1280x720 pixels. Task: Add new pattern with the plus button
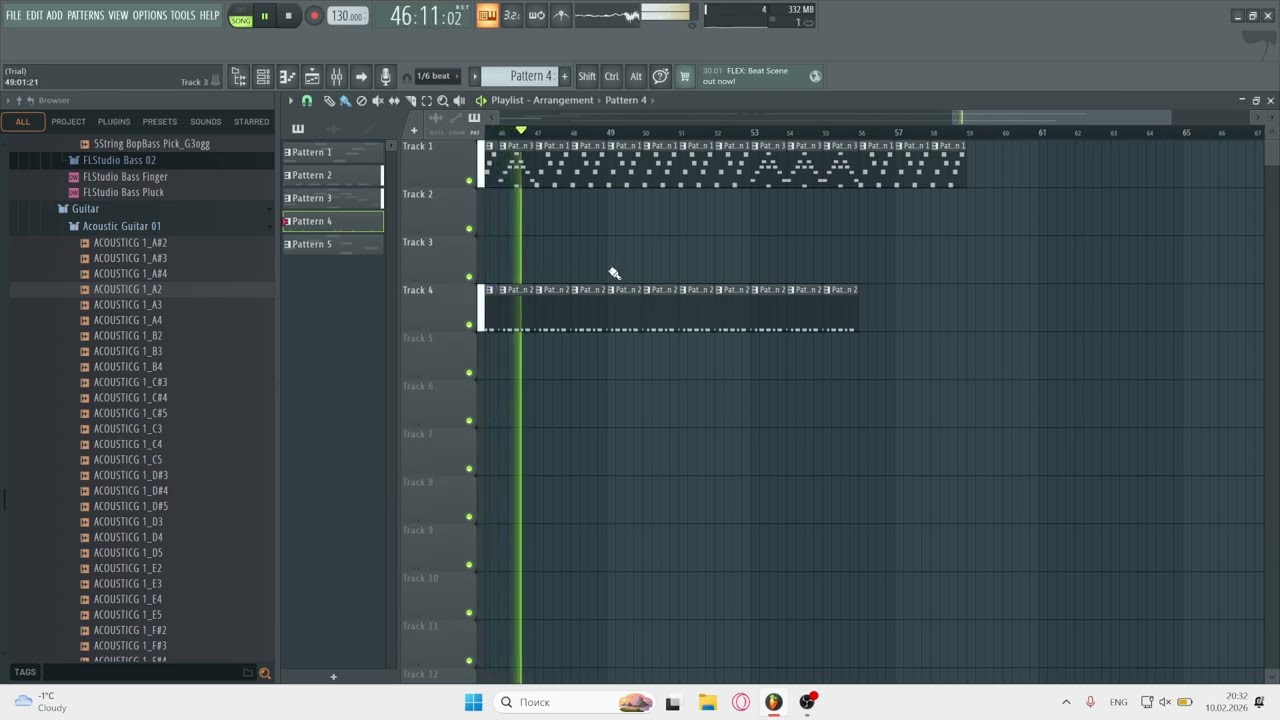[x=564, y=76]
